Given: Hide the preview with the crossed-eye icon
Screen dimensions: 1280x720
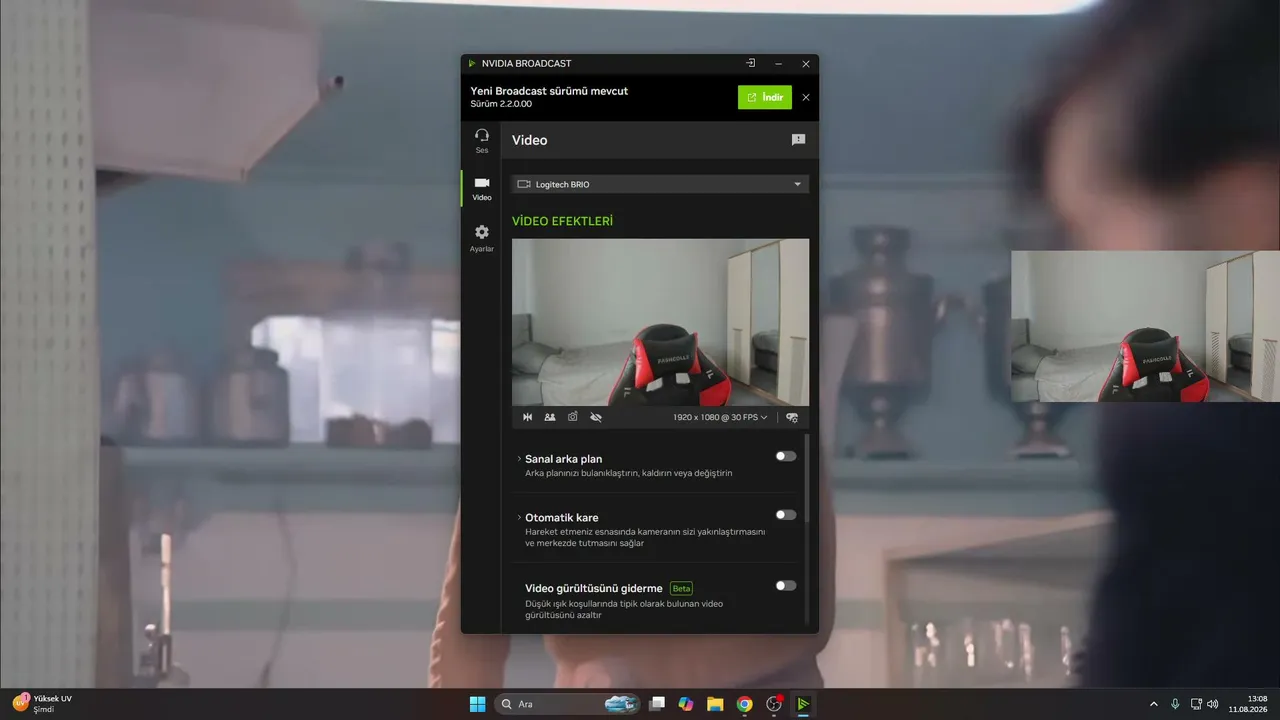Looking at the screenshot, I should pyautogui.click(x=596, y=417).
